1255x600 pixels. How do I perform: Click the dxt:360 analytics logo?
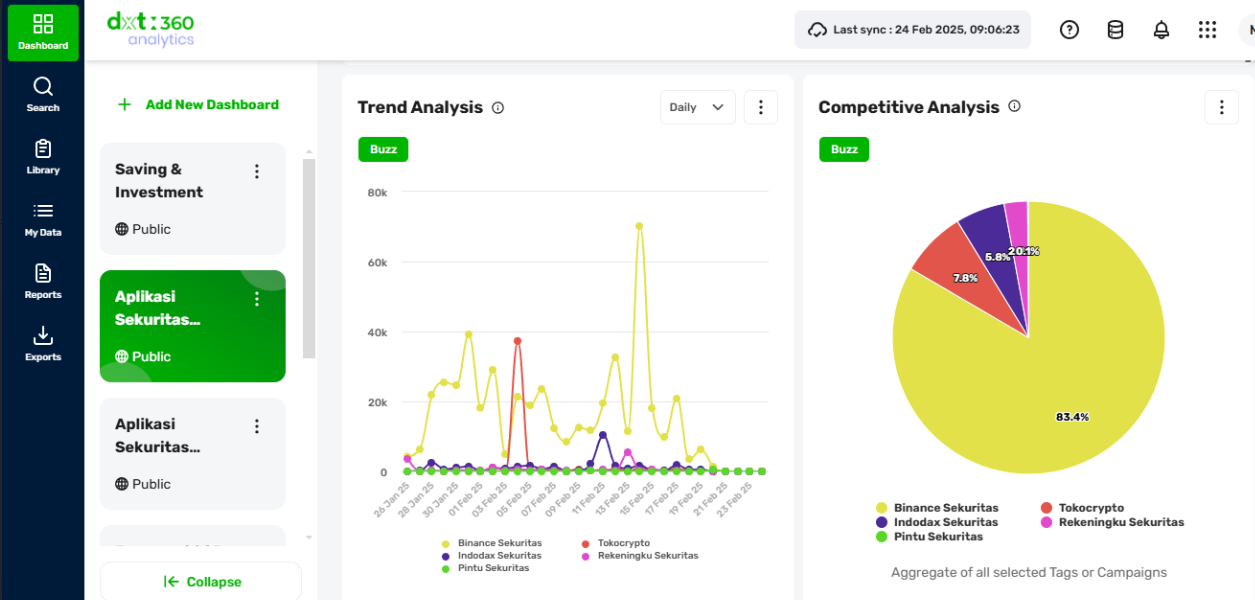click(x=151, y=29)
